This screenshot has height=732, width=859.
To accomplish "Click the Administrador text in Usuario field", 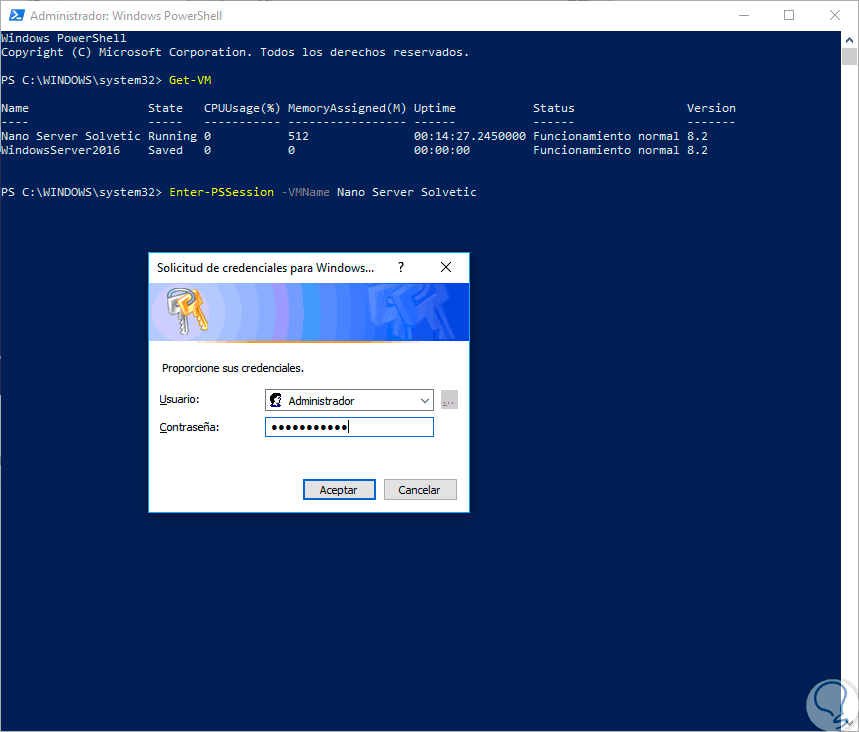I will click(x=321, y=401).
